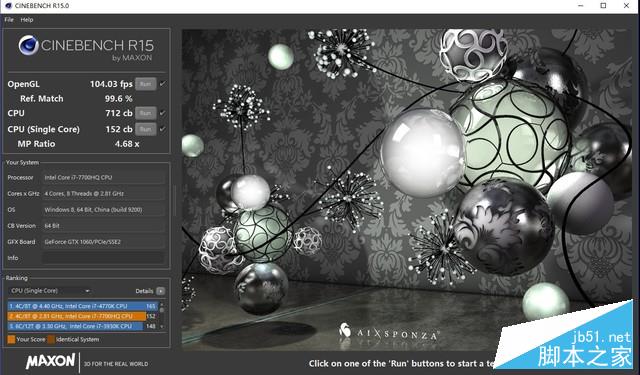This screenshot has width=640, height=375.
Task: Close the Cinebench window
Action: coord(627,6)
